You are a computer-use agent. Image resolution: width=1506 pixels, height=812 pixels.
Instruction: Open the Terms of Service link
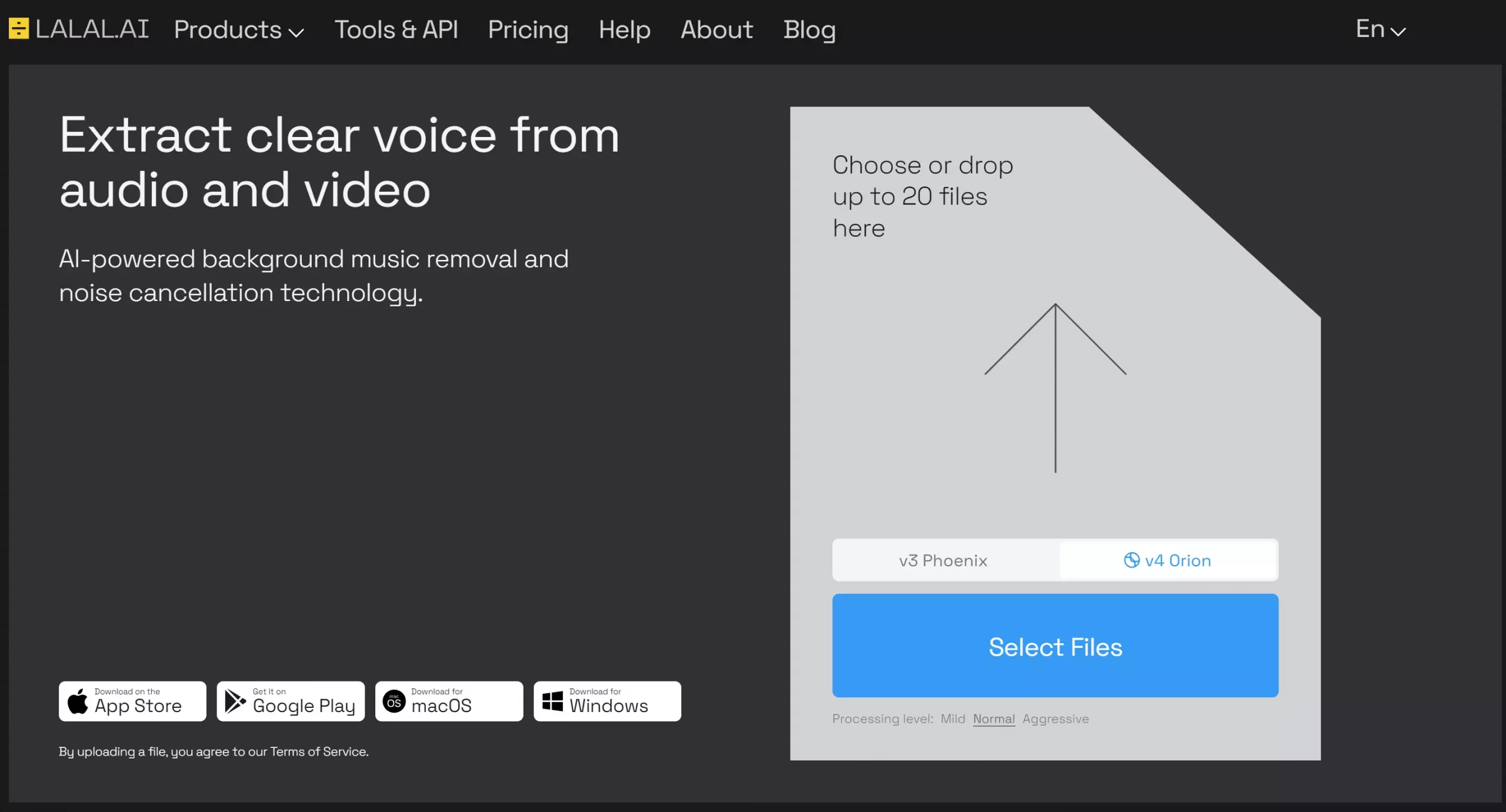pos(318,751)
